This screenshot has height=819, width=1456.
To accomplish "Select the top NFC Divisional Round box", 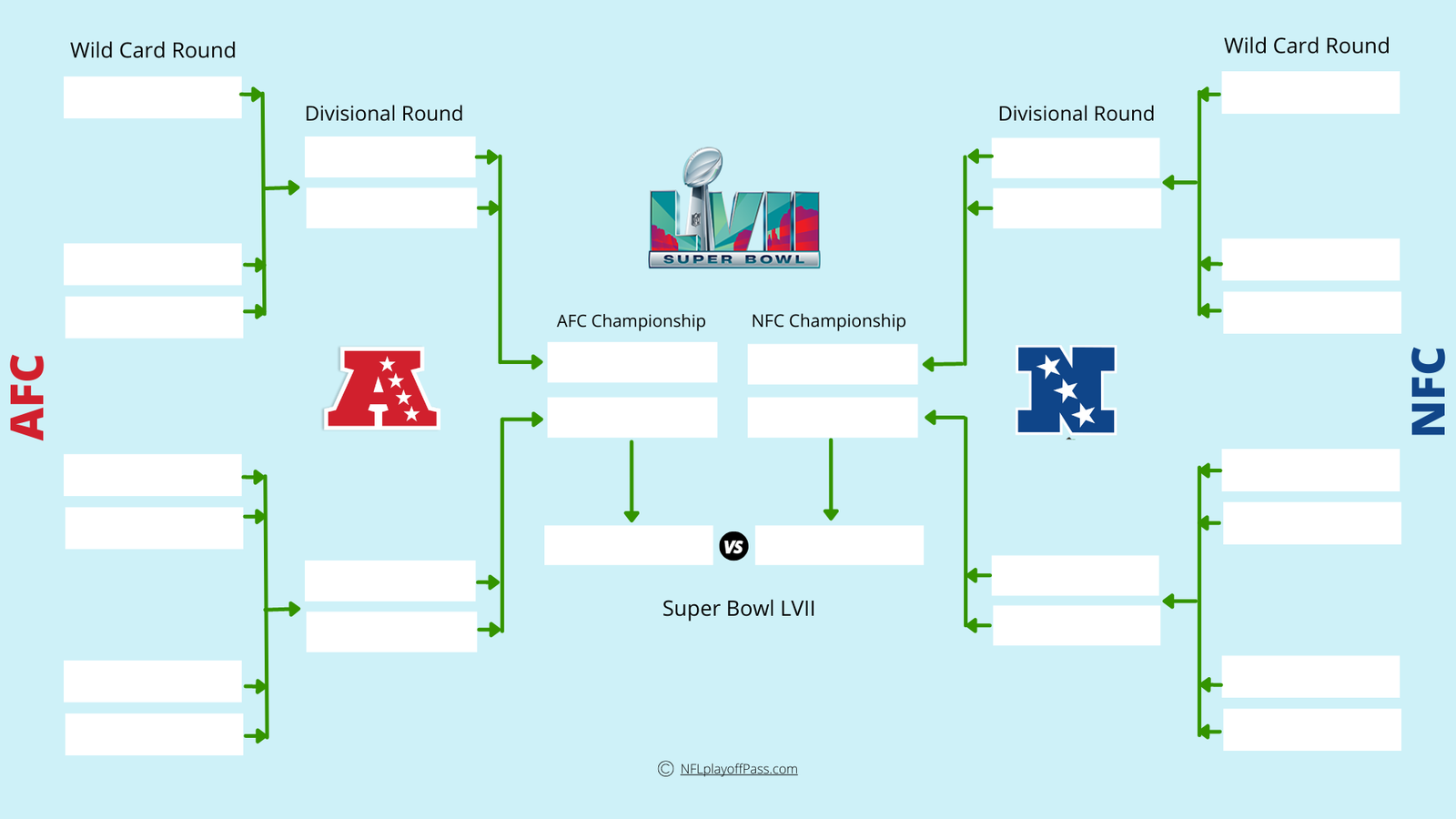I will [1076, 158].
